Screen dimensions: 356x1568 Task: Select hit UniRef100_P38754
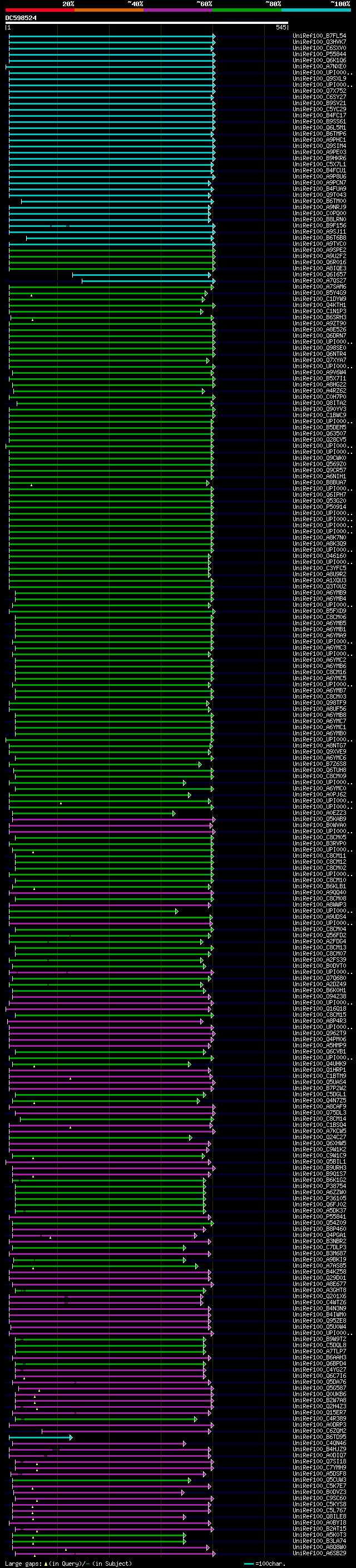[319, 1186]
